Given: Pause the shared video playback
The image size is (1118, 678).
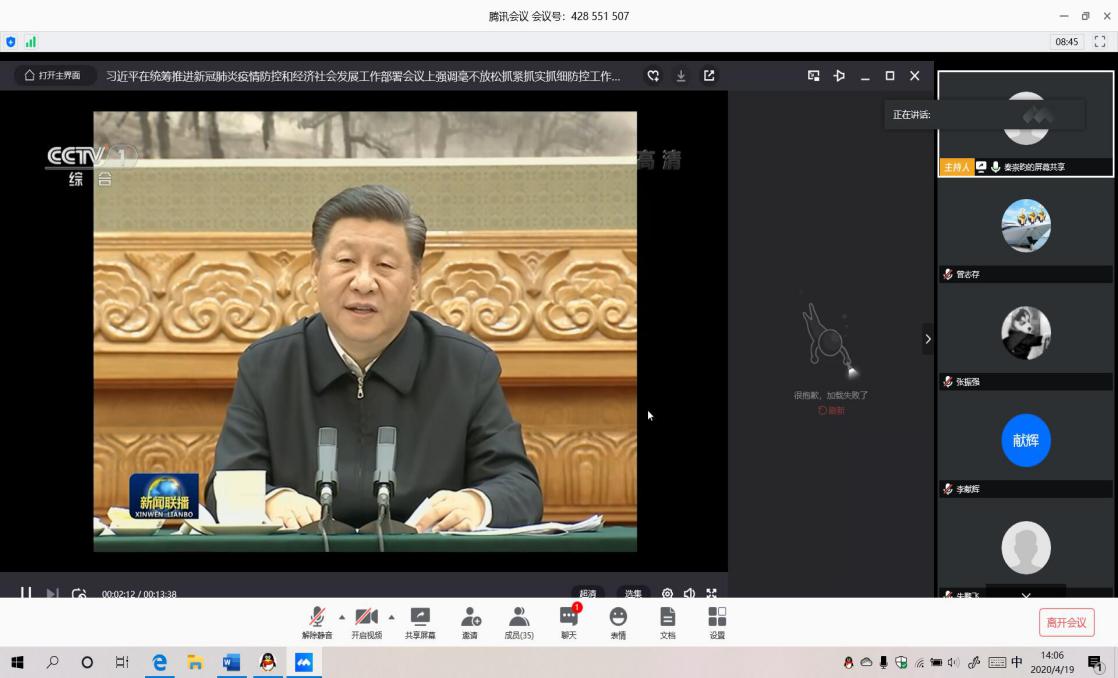Looking at the screenshot, I should click(26, 593).
